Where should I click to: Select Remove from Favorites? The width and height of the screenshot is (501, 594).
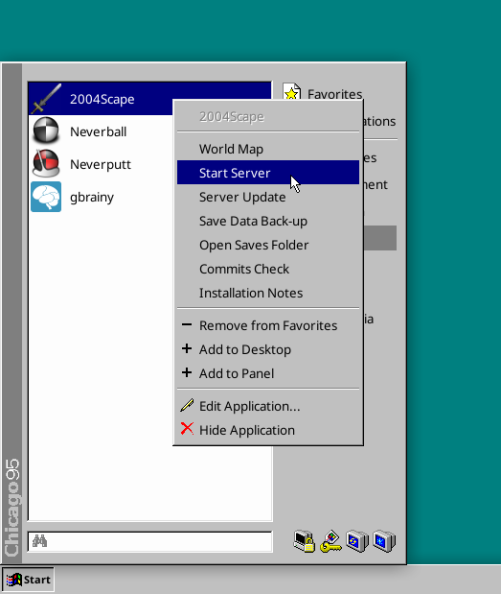point(268,325)
